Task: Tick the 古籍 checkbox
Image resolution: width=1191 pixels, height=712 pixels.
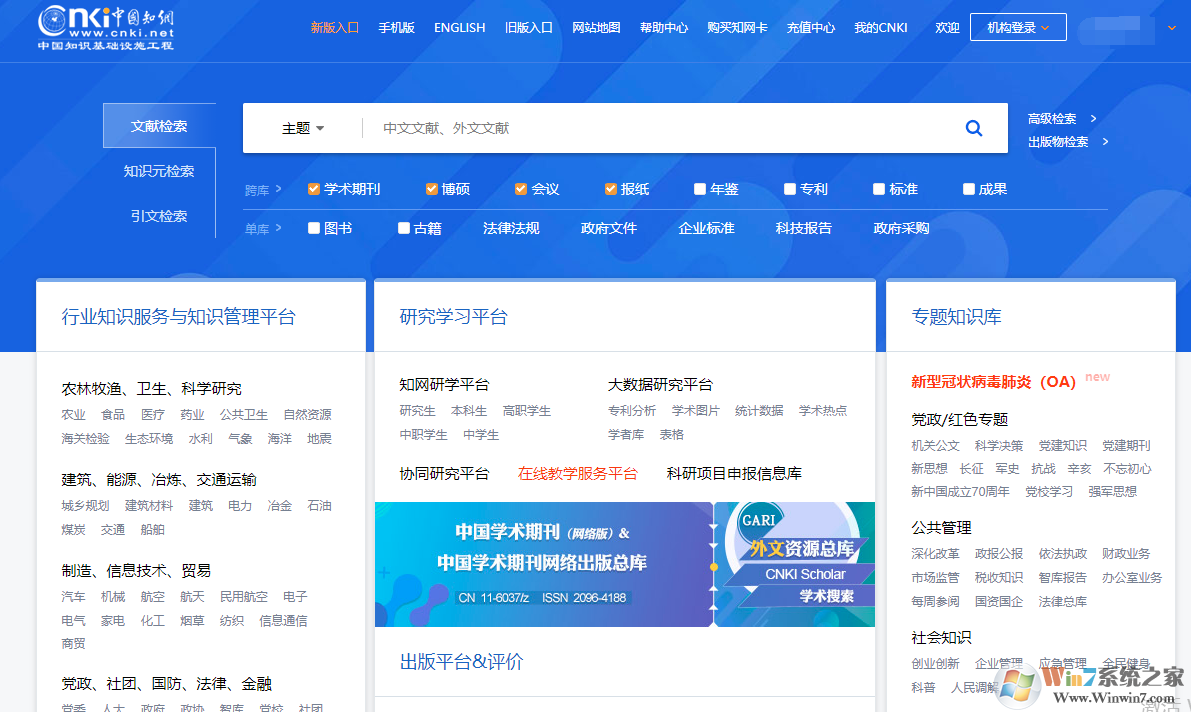Action: [403, 228]
